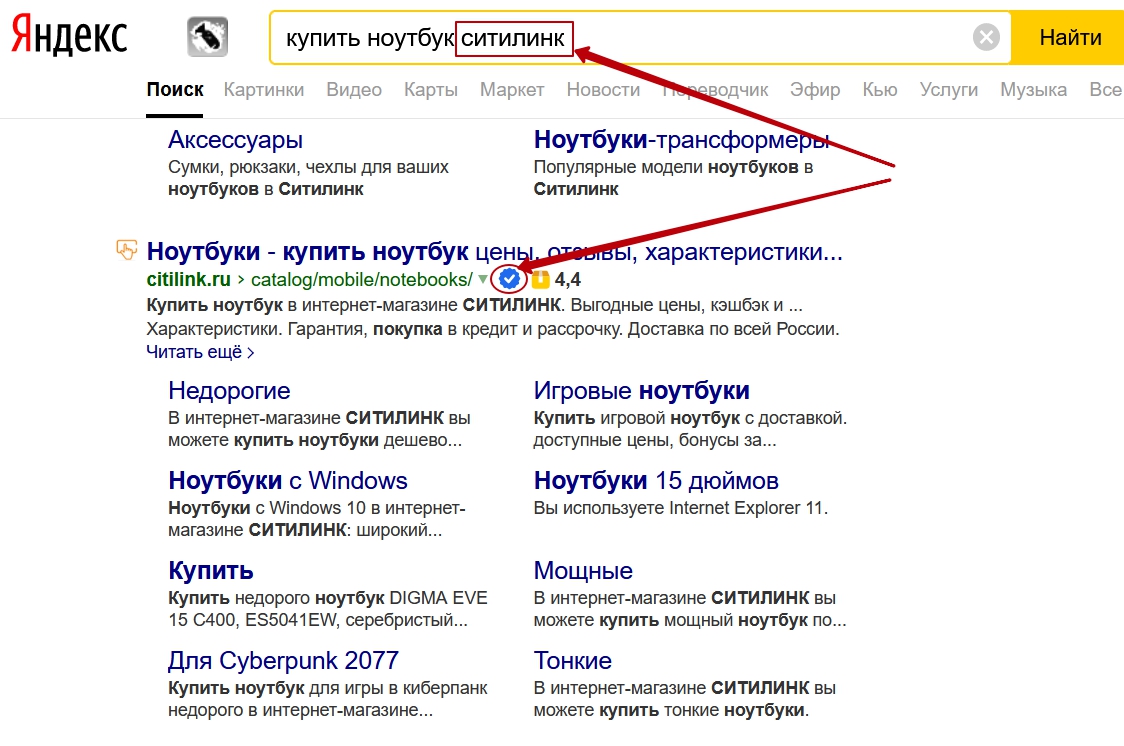Click the citilink.ru green domain link
The height and width of the screenshot is (746, 1124).
[x=189, y=279]
